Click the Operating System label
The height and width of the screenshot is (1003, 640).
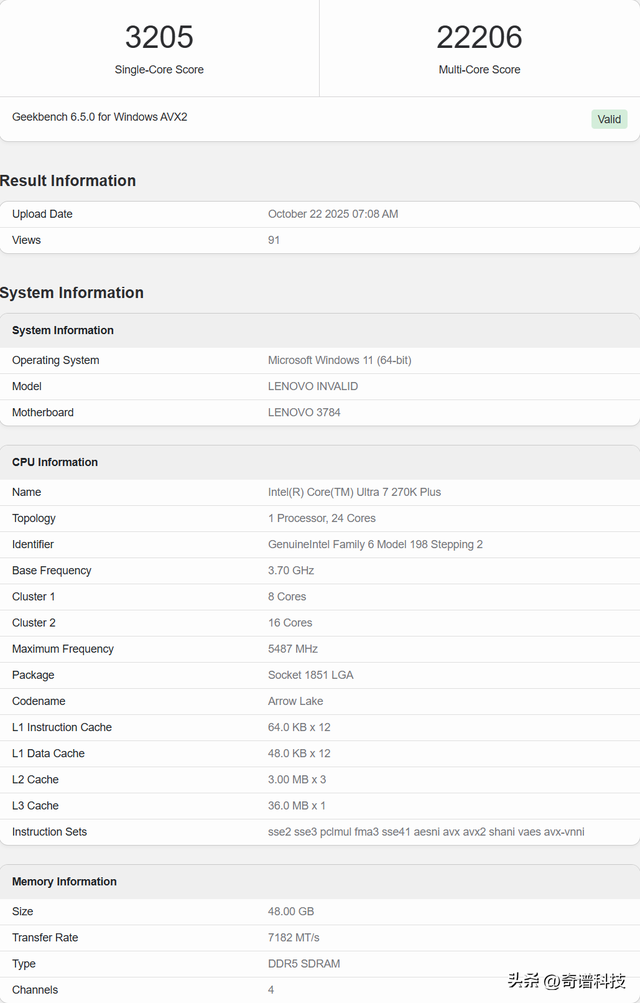pyautogui.click(x=56, y=361)
